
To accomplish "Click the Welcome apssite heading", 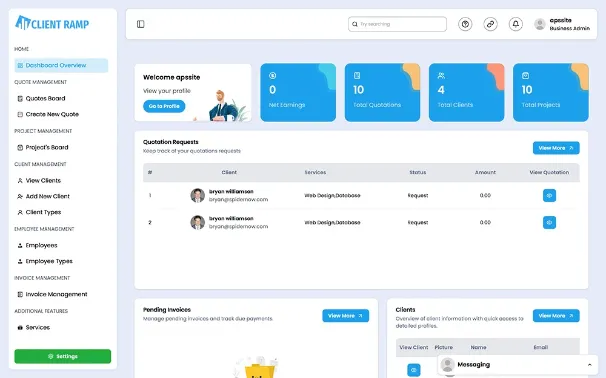I will 172,77.
